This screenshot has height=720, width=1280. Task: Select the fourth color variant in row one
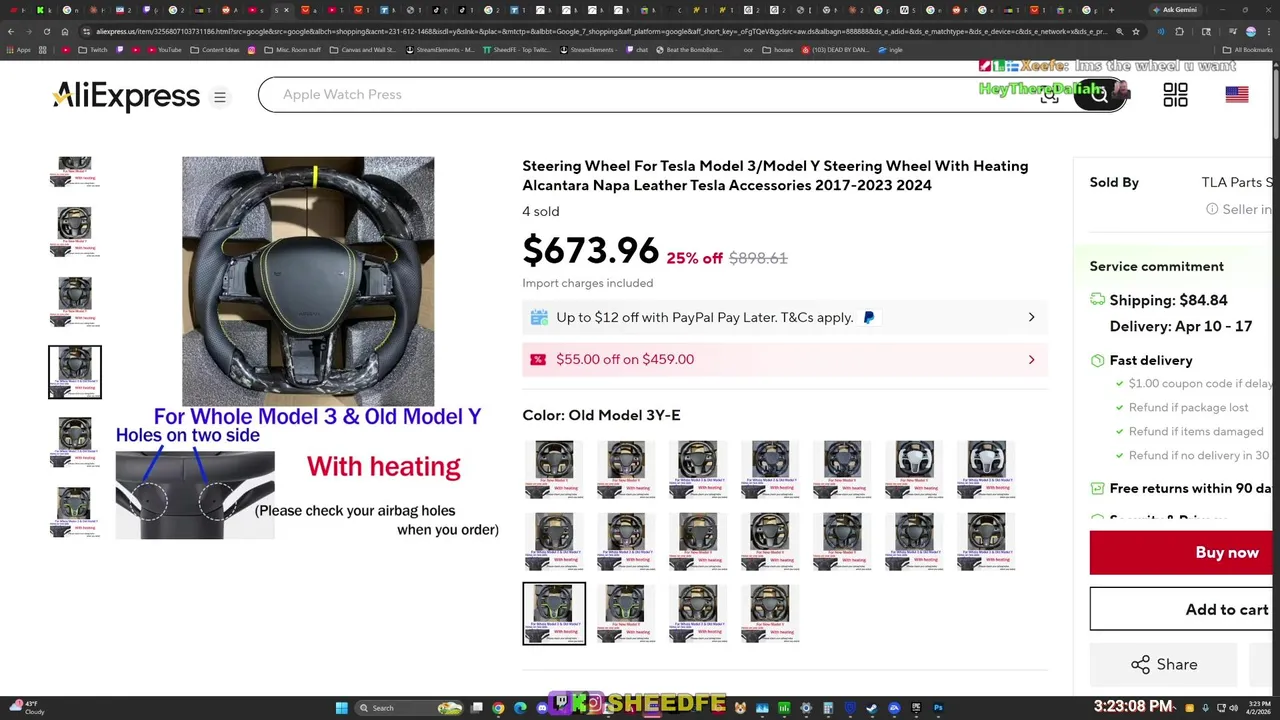(x=770, y=469)
